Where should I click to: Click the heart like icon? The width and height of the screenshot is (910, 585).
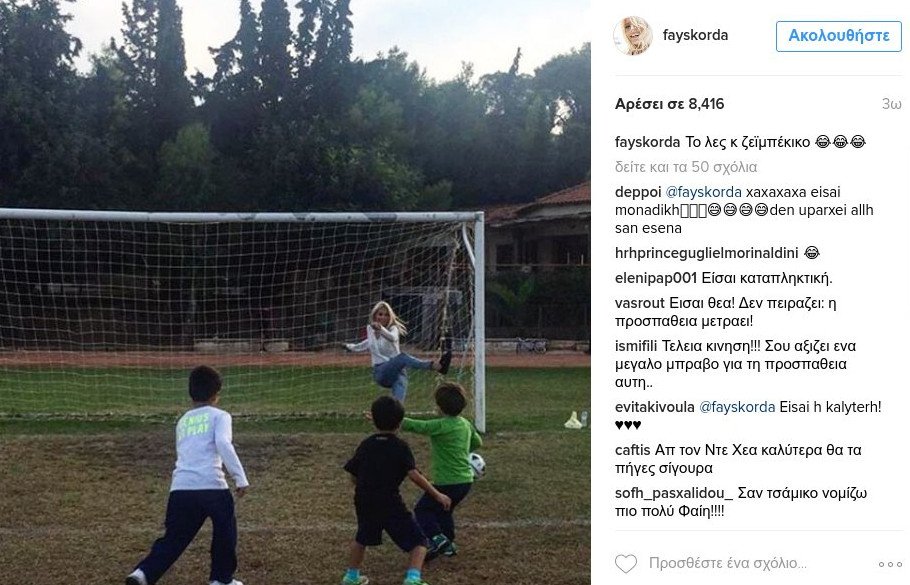626,564
